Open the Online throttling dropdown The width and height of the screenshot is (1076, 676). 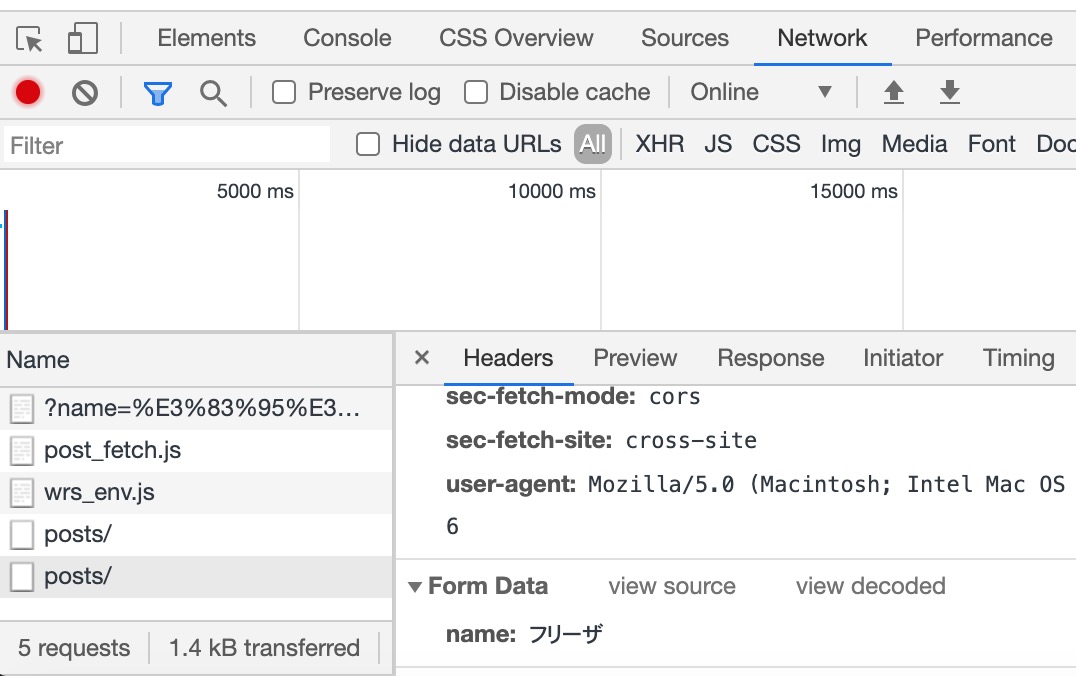click(x=761, y=92)
